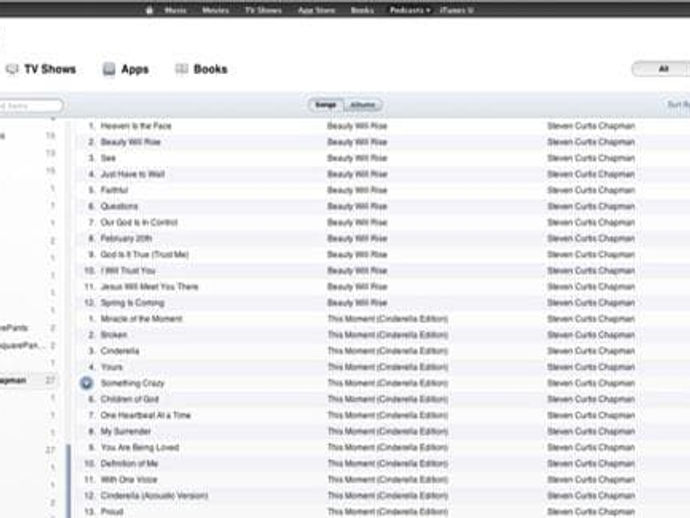Click the artist list scrollbar thumb
690x518 pixels.
[x=68, y=481]
